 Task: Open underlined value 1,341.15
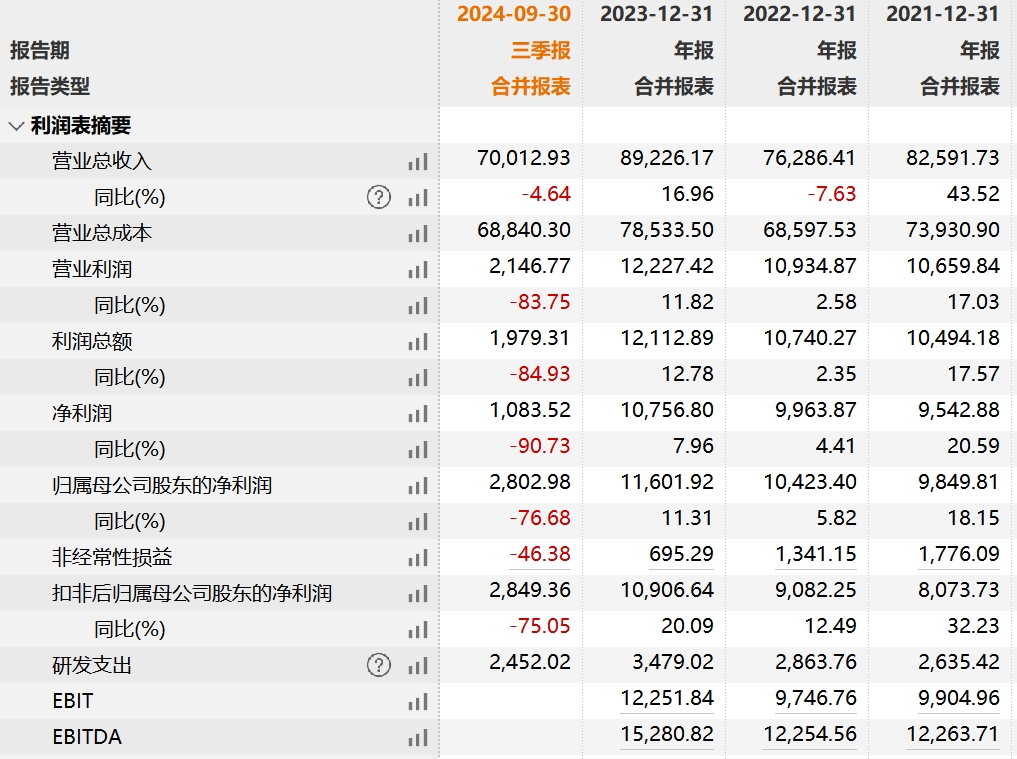pos(816,554)
